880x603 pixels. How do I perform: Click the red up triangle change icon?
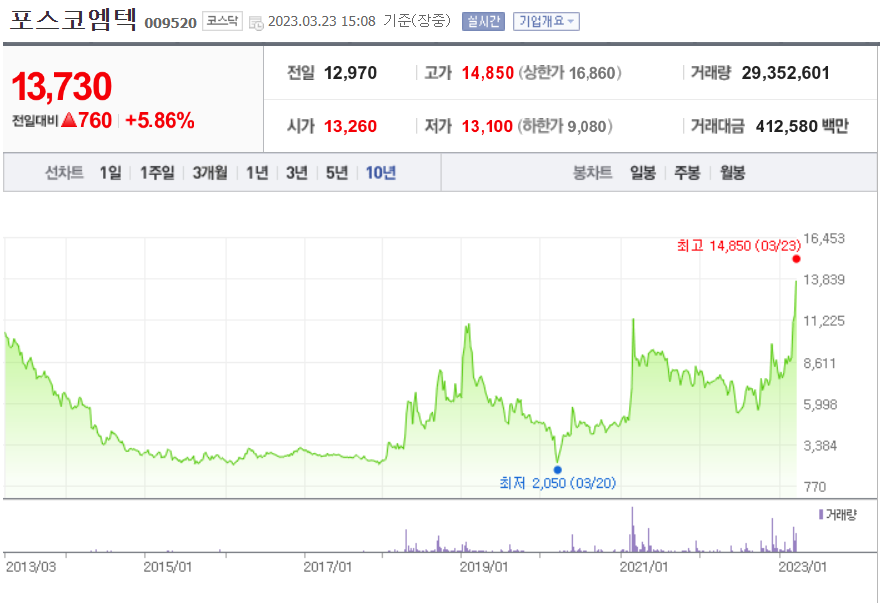68,120
